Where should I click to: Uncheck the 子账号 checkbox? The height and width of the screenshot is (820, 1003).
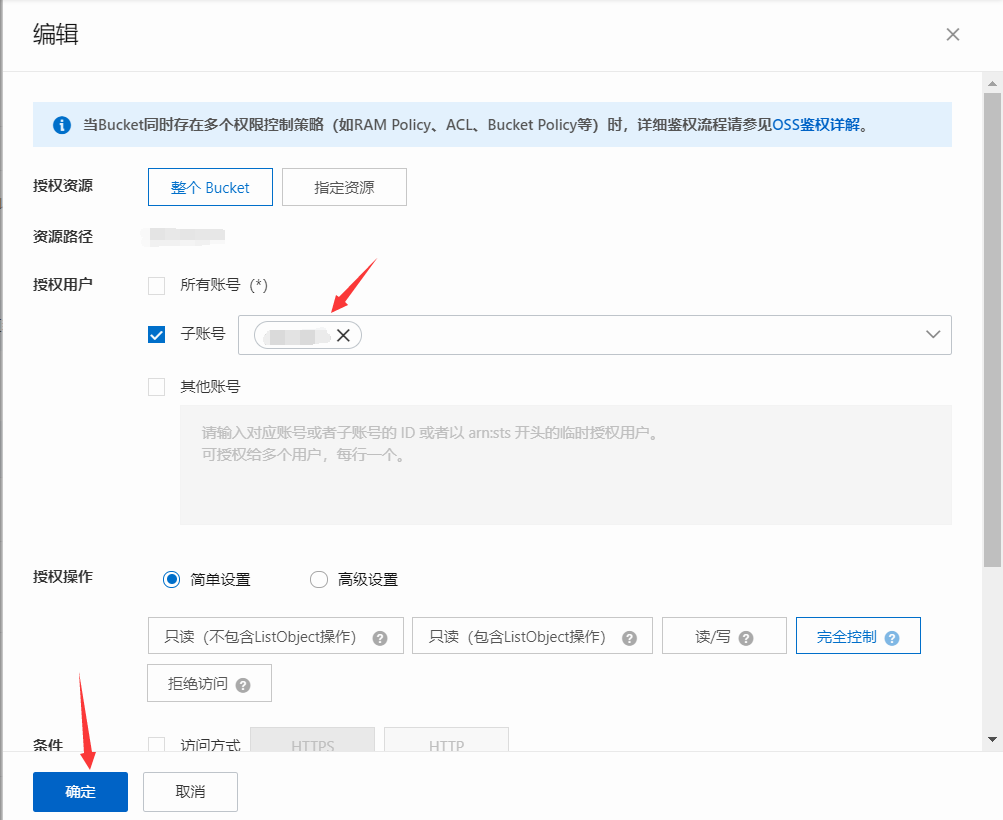(157, 335)
